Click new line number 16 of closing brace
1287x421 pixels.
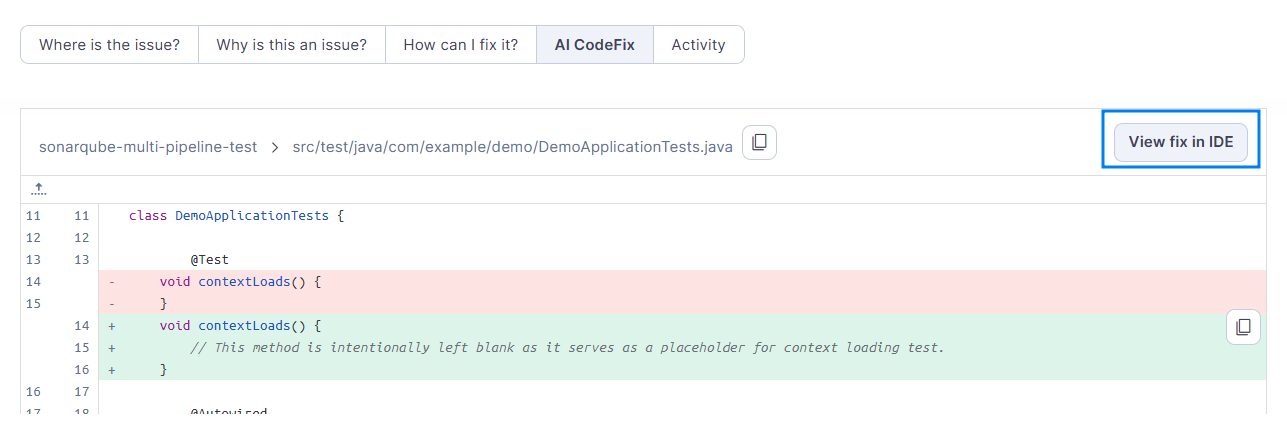click(82, 370)
